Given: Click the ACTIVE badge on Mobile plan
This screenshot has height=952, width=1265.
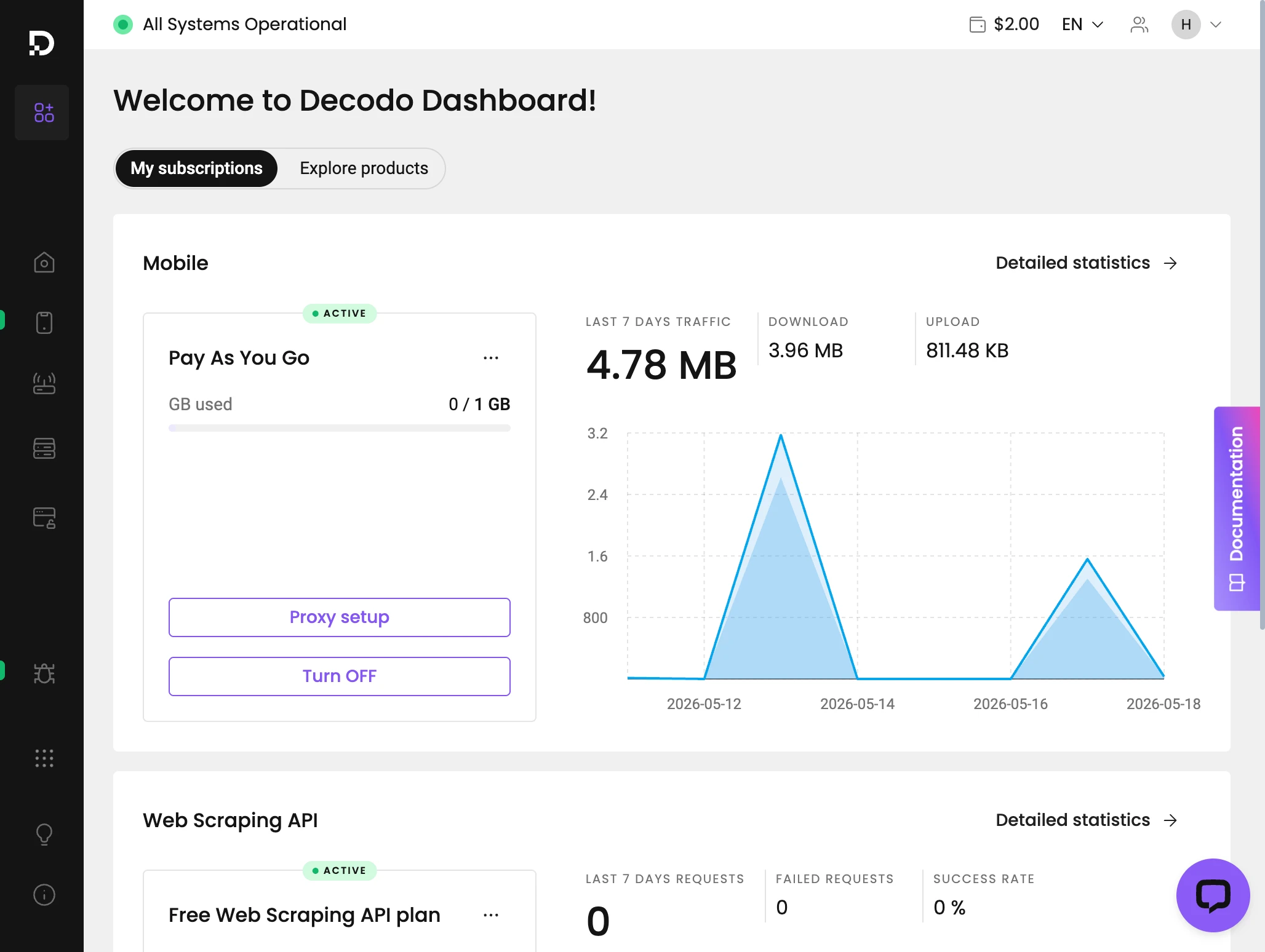Looking at the screenshot, I should [340, 314].
